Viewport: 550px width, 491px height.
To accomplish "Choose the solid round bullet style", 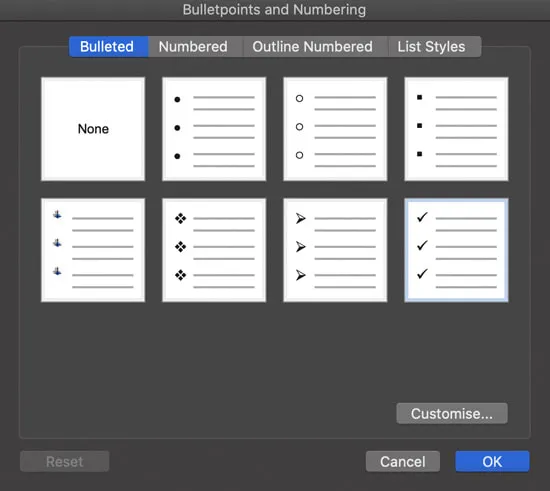I will tap(214, 129).
